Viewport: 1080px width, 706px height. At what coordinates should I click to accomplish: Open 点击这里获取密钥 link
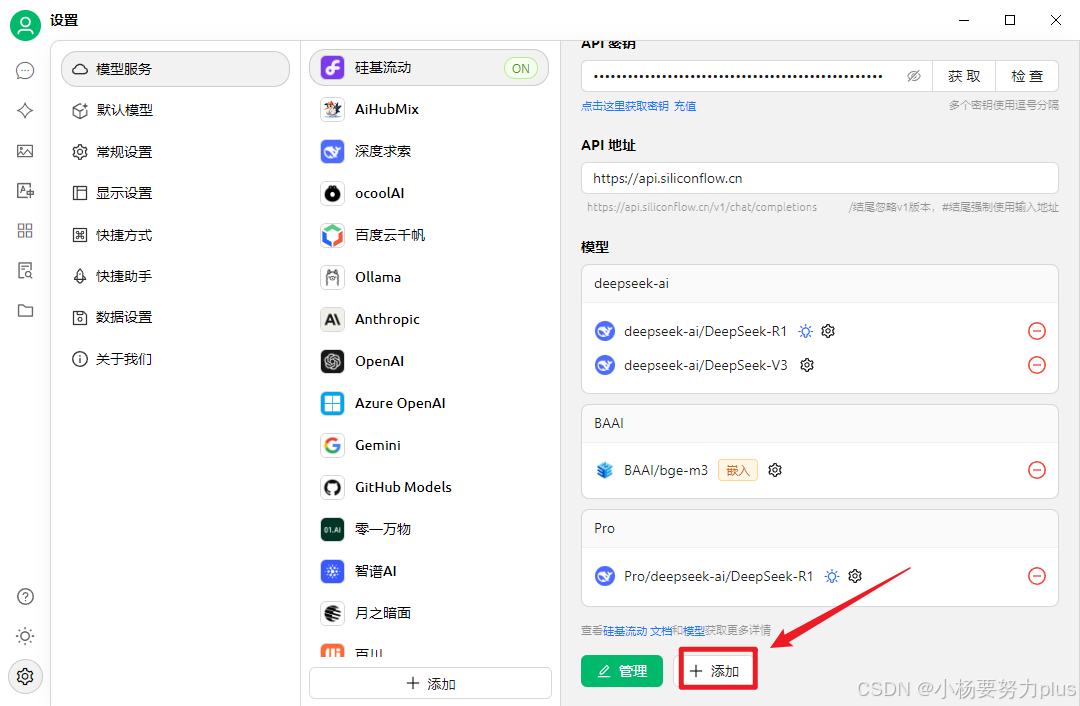tap(625, 106)
